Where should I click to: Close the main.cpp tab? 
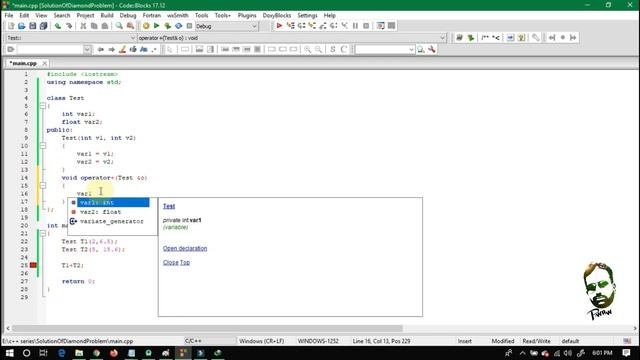click(44, 63)
